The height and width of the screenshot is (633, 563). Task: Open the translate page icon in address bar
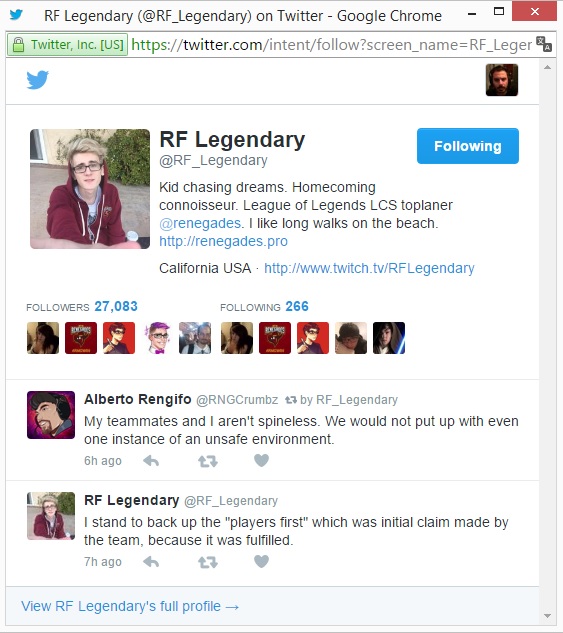point(543,44)
